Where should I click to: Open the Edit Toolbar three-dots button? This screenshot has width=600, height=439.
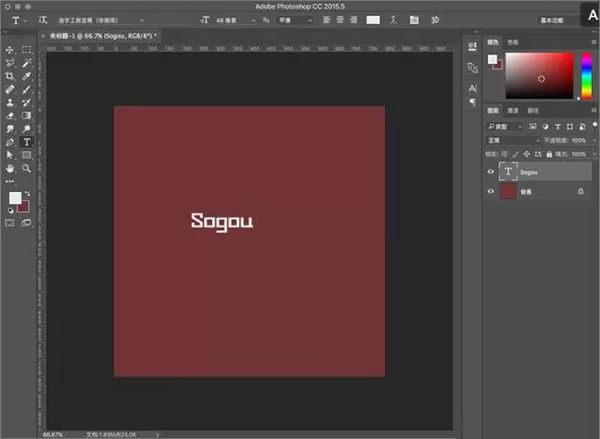[10, 181]
